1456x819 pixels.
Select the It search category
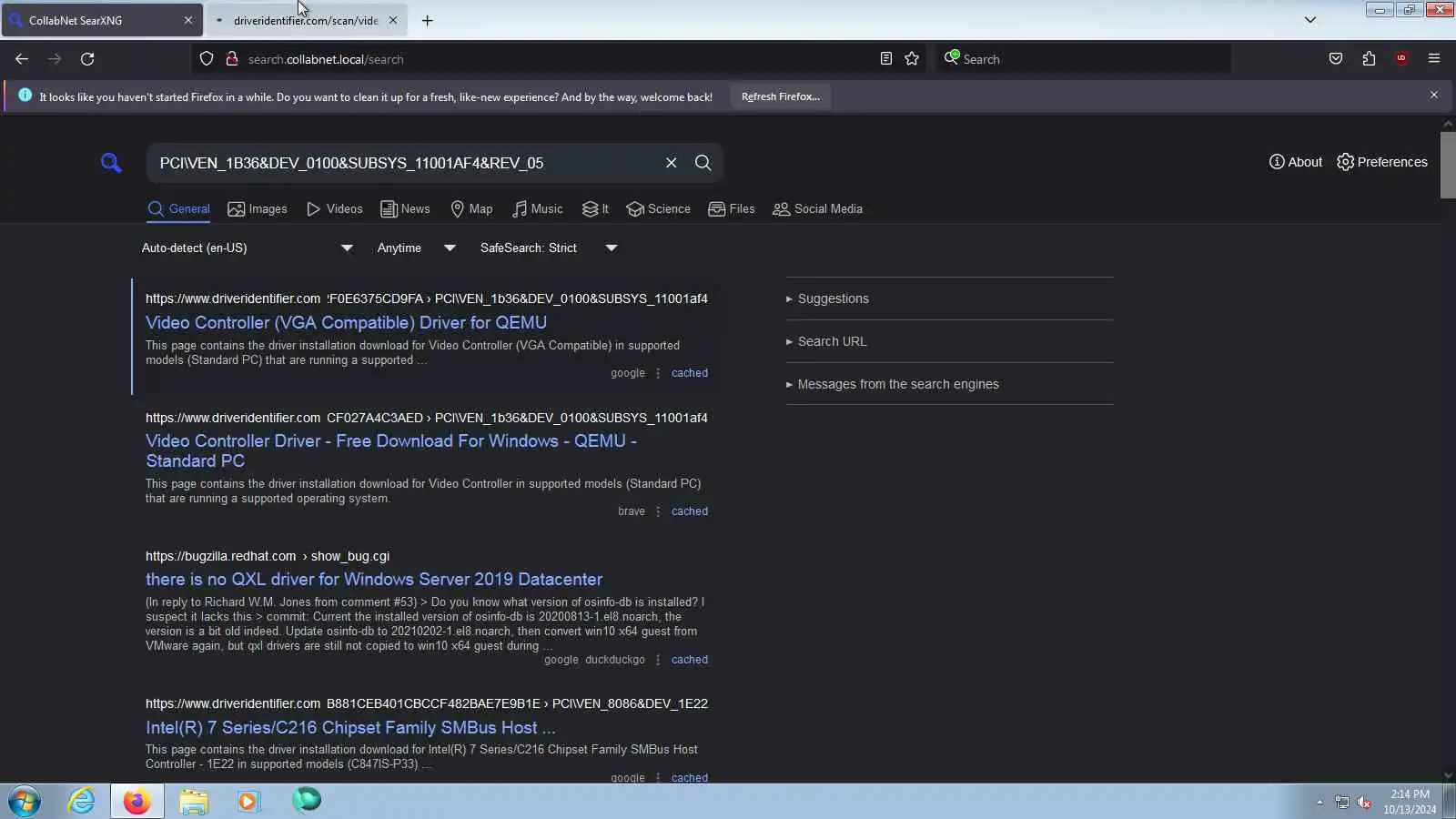(x=595, y=209)
